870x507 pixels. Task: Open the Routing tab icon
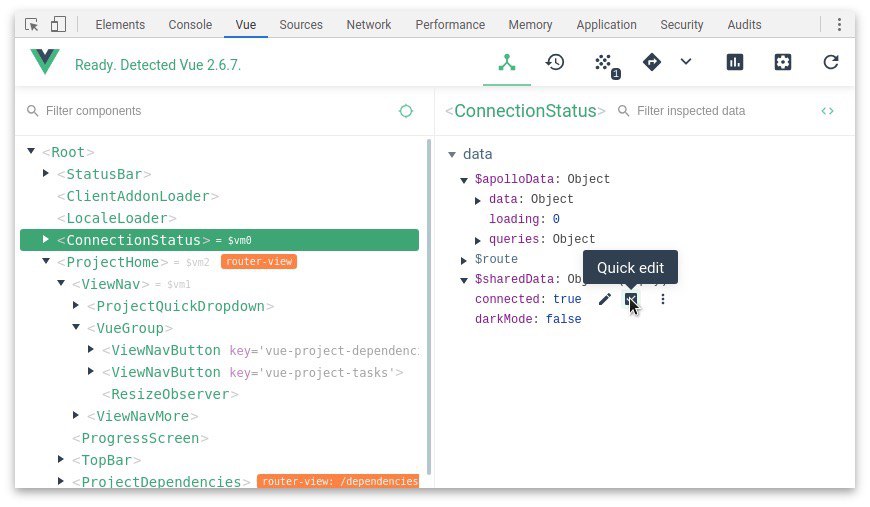click(652, 63)
